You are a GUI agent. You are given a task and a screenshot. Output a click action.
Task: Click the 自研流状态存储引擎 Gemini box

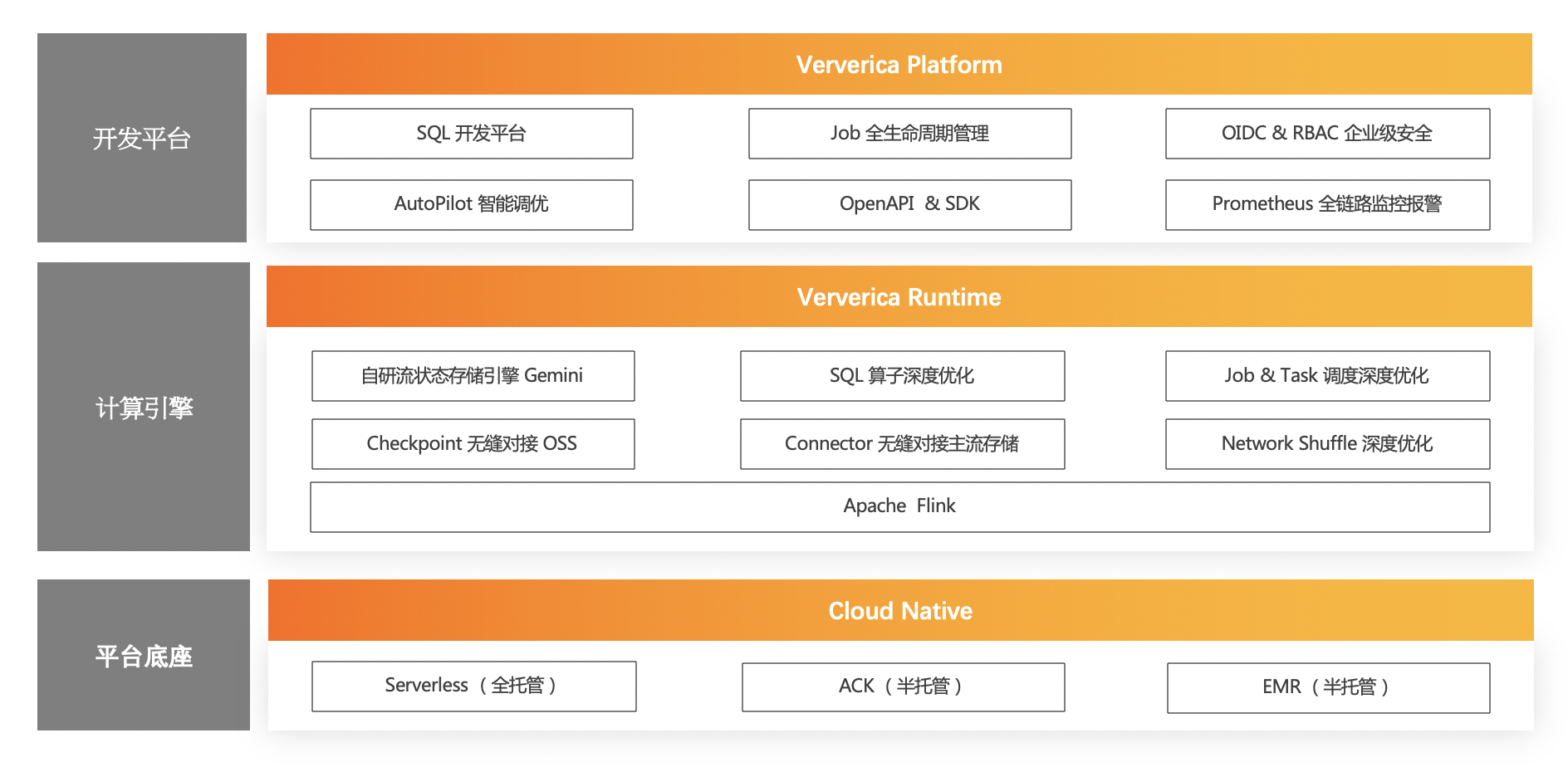tap(473, 376)
